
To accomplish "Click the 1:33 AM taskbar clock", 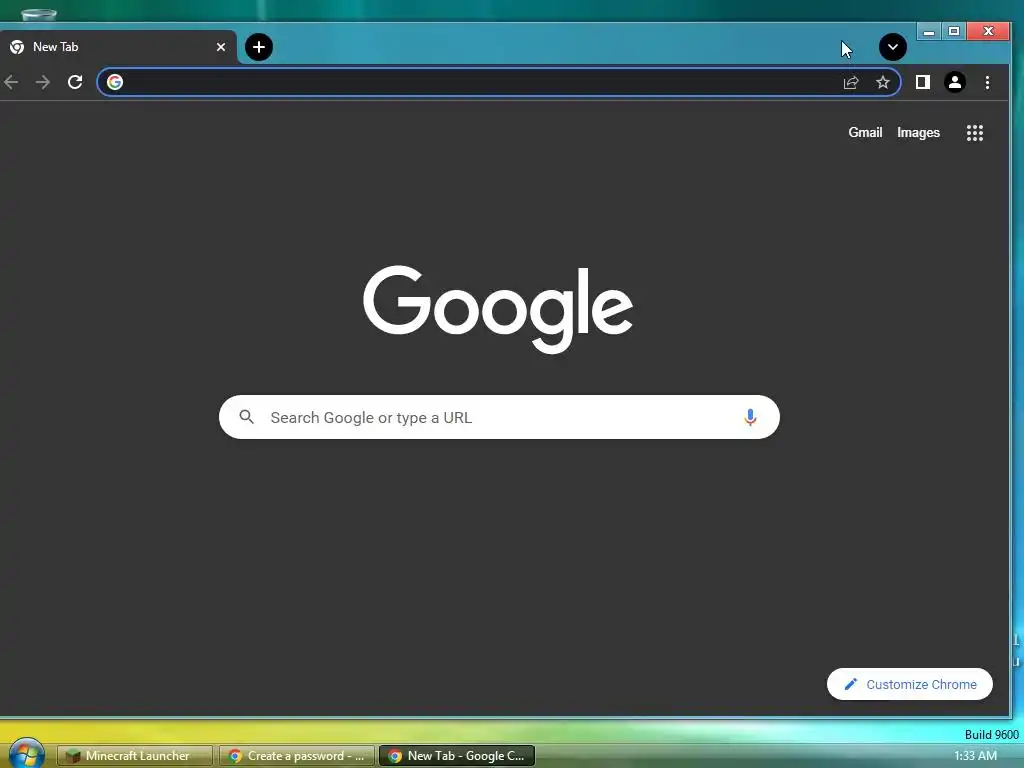I will click(975, 756).
